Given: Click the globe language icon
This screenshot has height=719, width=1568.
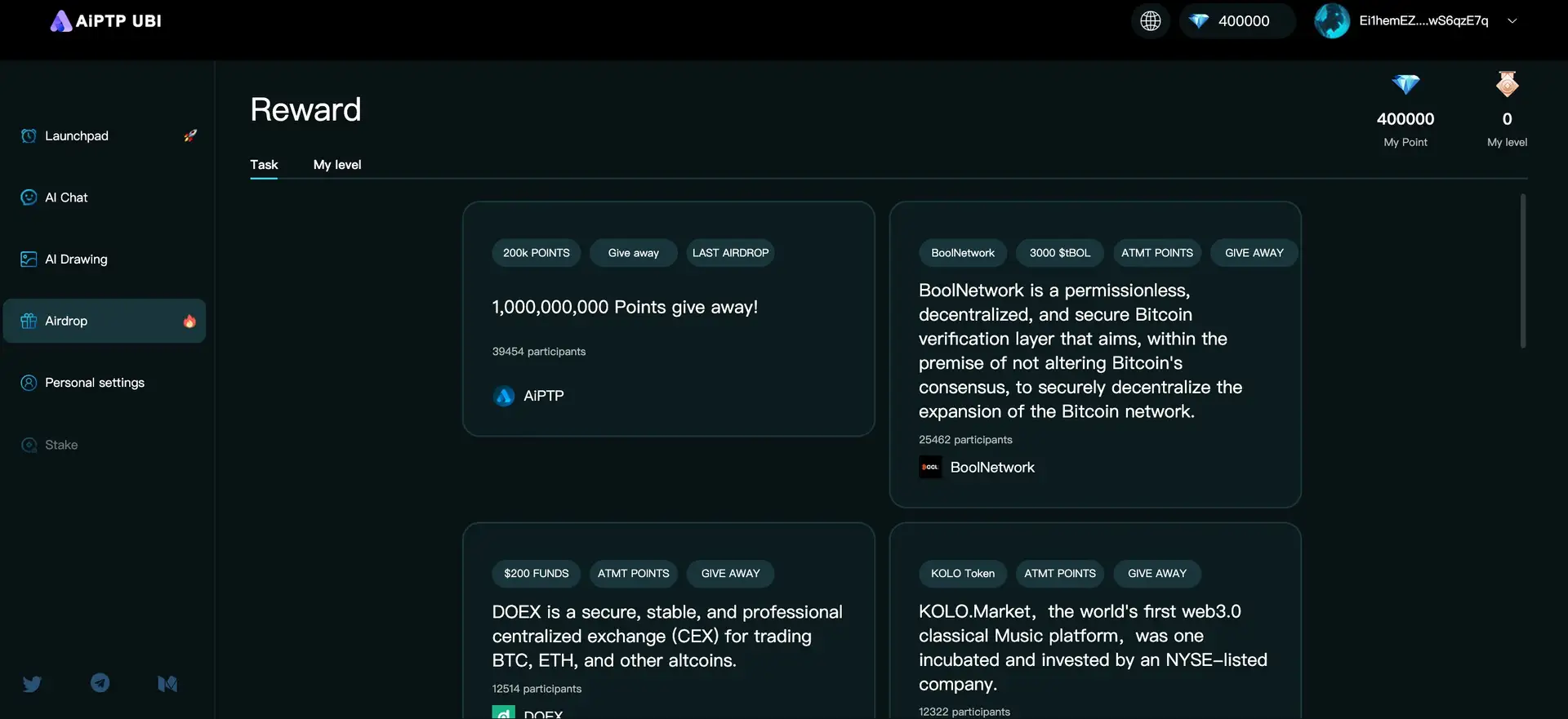Looking at the screenshot, I should 1150,21.
